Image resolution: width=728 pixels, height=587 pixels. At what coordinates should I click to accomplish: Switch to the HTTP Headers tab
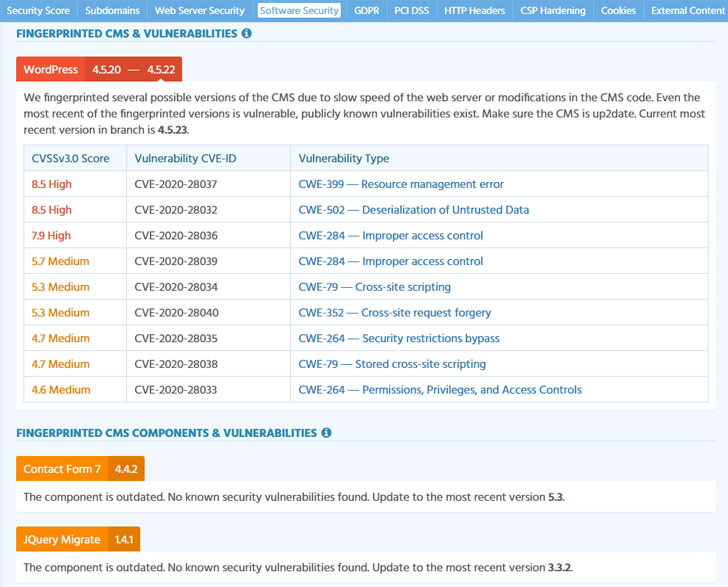(x=474, y=11)
